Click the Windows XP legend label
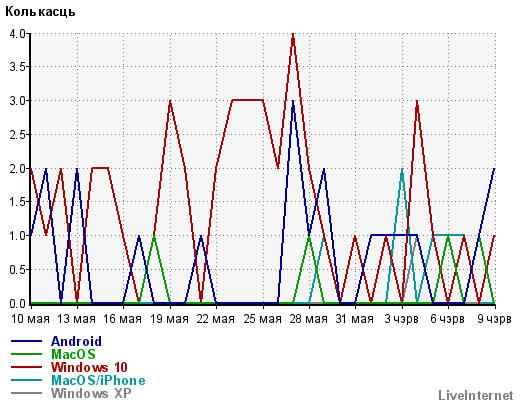This screenshot has height=405, width=520. pyautogui.click(x=91, y=393)
